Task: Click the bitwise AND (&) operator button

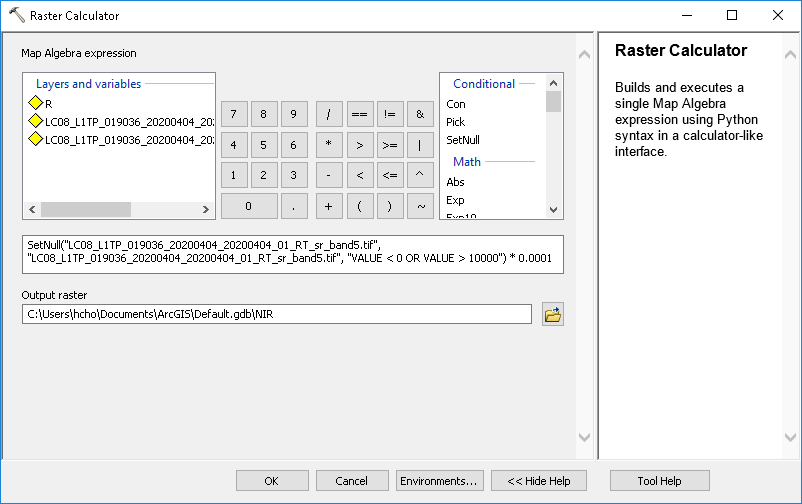Action: pos(420,114)
